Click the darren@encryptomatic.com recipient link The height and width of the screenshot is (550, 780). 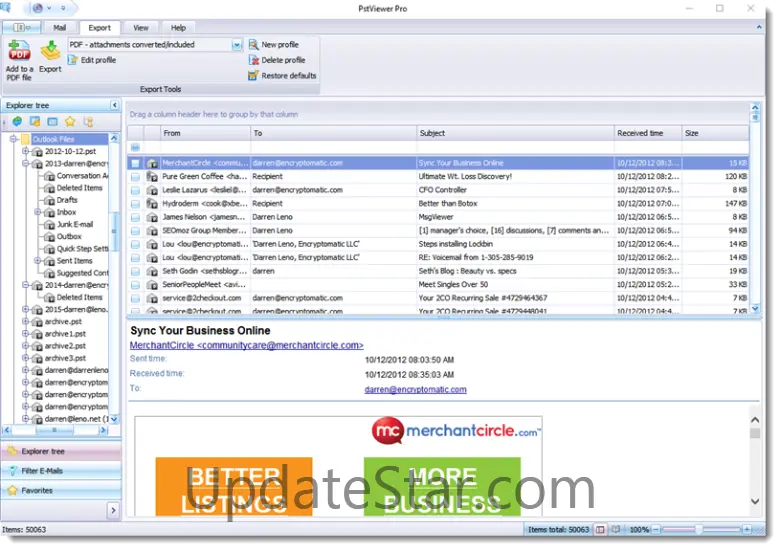point(415,389)
